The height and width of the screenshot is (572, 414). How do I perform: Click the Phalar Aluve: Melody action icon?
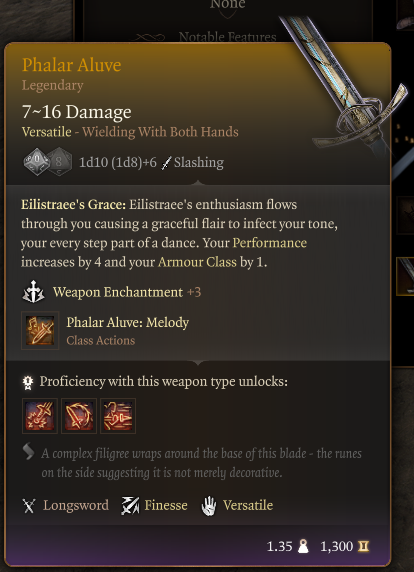click(x=40, y=331)
